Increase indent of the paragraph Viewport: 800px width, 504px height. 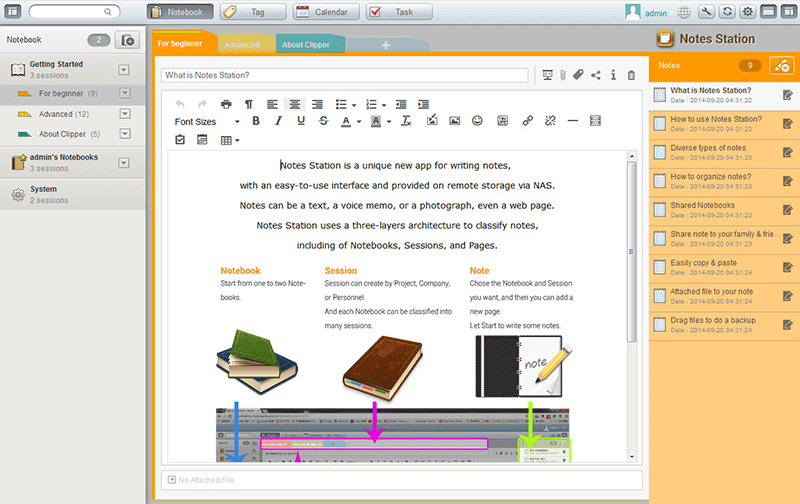point(423,104)
